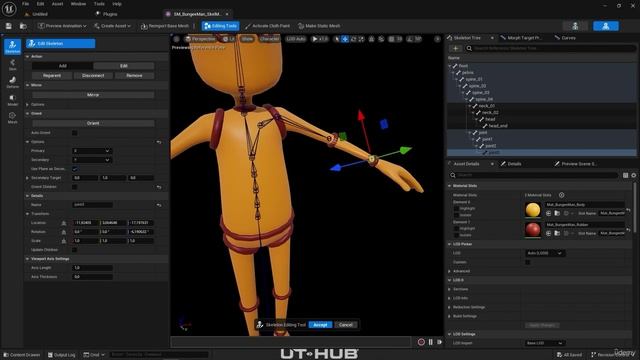
Task: Open the Secondary axis dropdown
Action: tap(92, 160)
